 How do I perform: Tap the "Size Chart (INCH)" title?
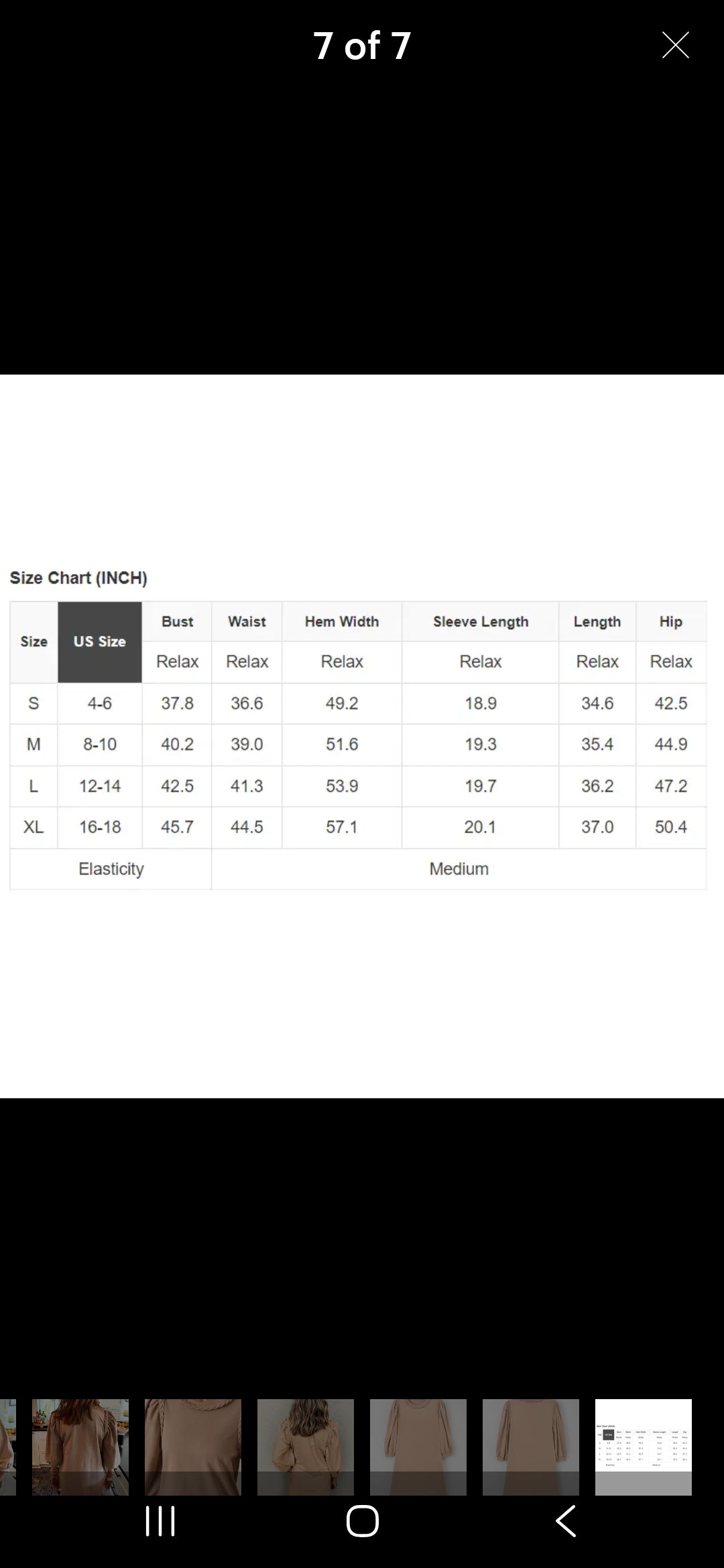coord(78,578)
